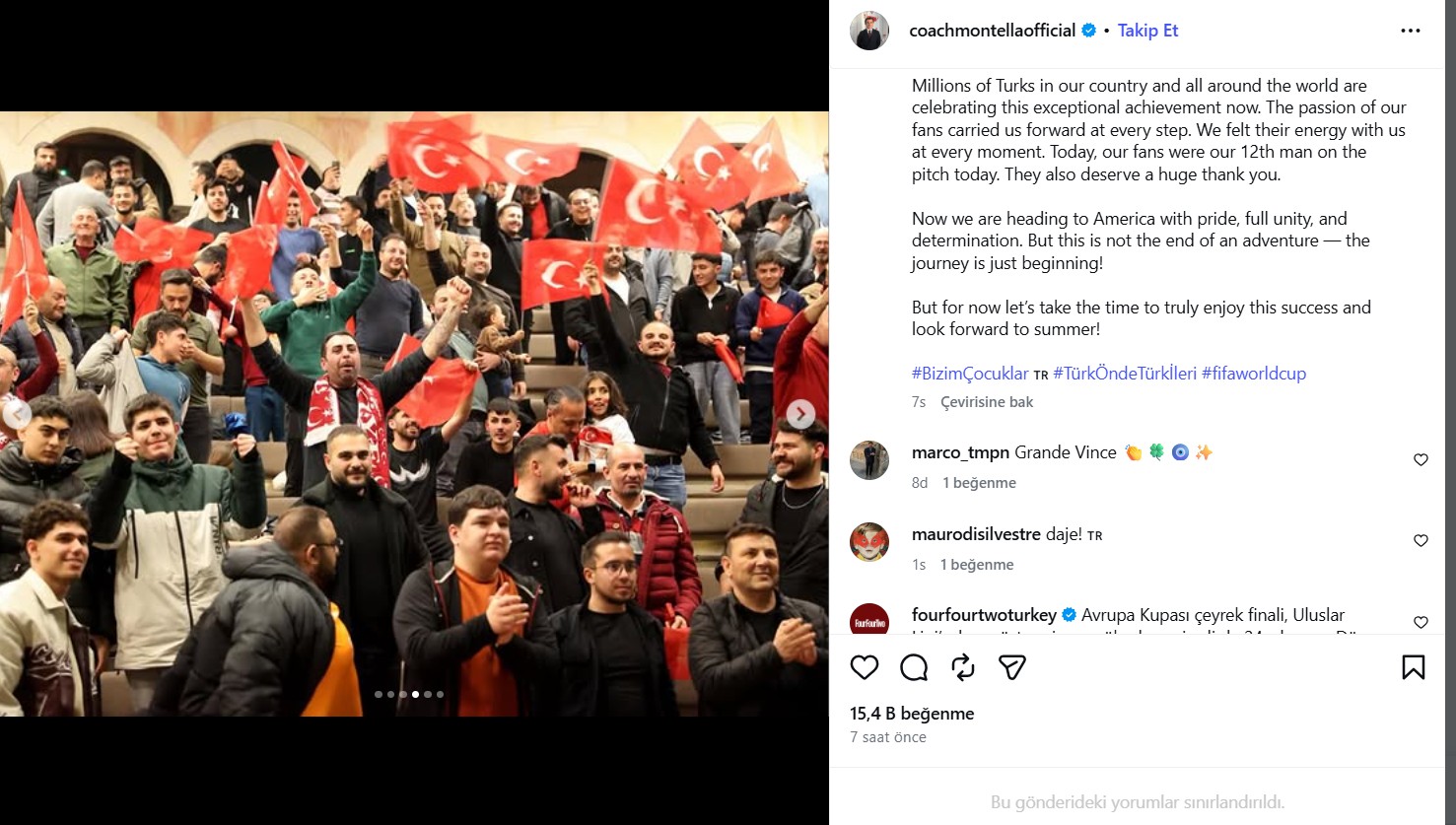Open fourfourtwoturkey profile avatar
The width and height of the screenshot is (1456, 825).
tap(869, 620)
